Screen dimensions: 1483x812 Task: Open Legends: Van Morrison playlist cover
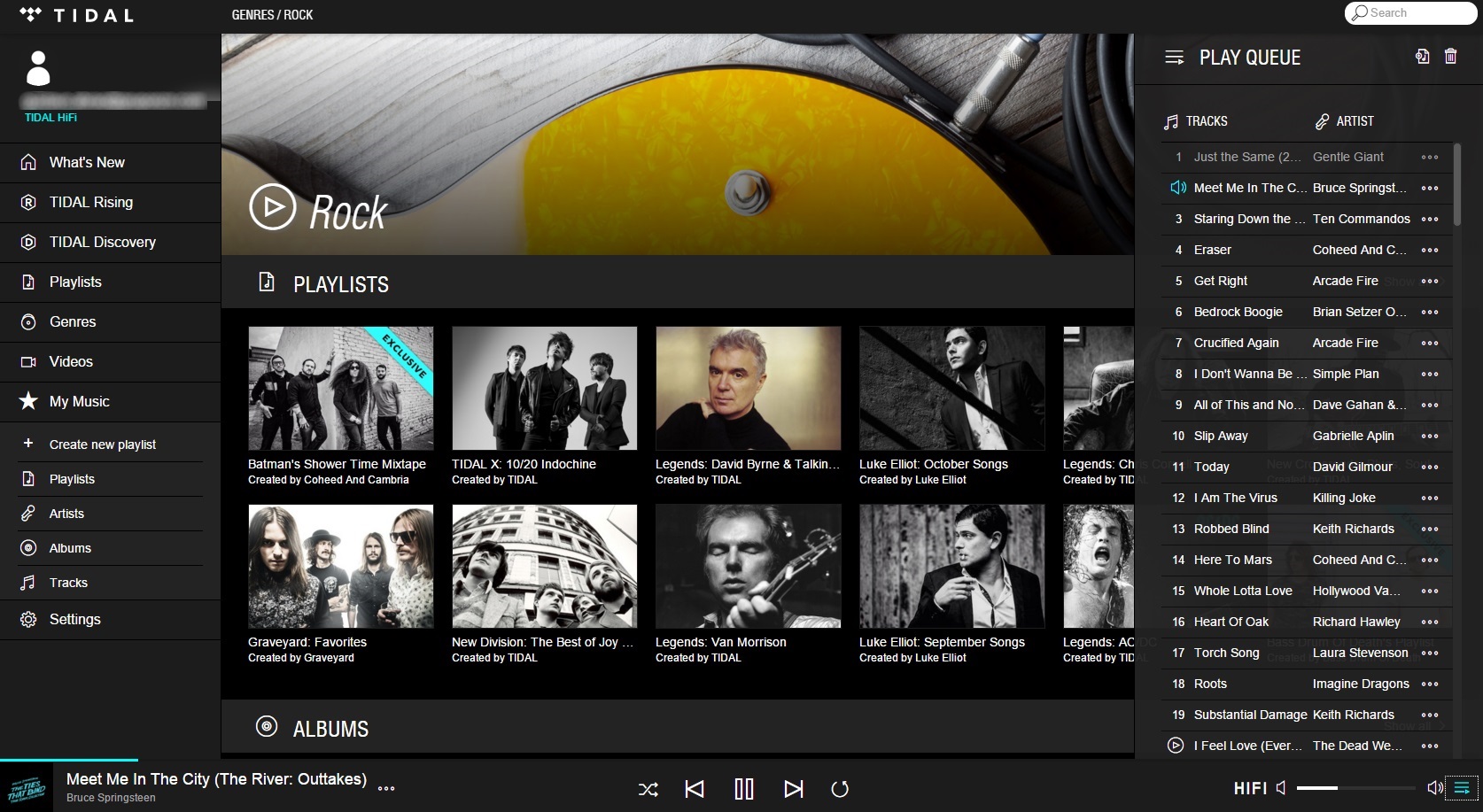pyautogui.click(x=749, y=566)
